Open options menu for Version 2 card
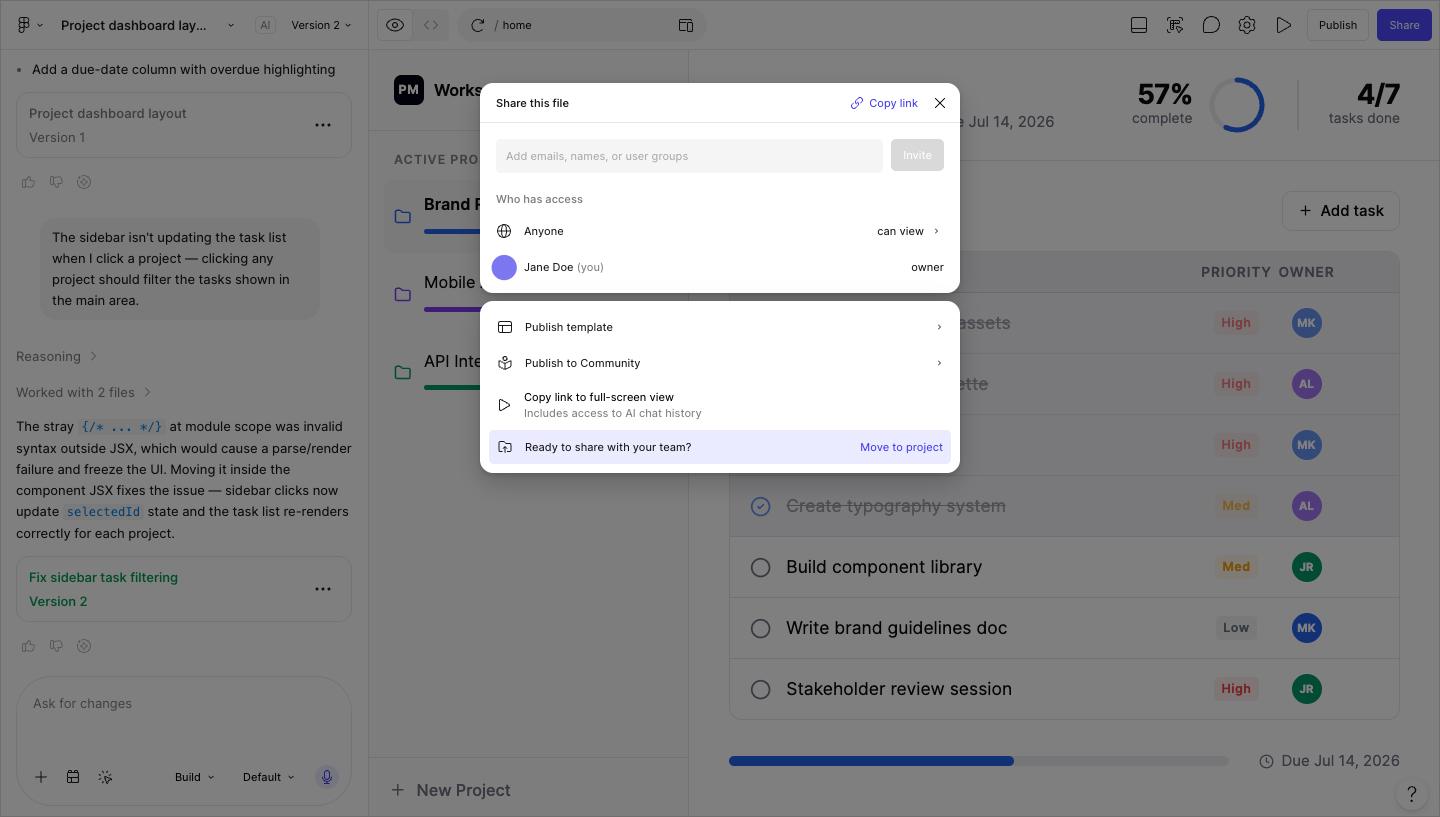This screenshot has width=1440, height=817. (323, 589)
